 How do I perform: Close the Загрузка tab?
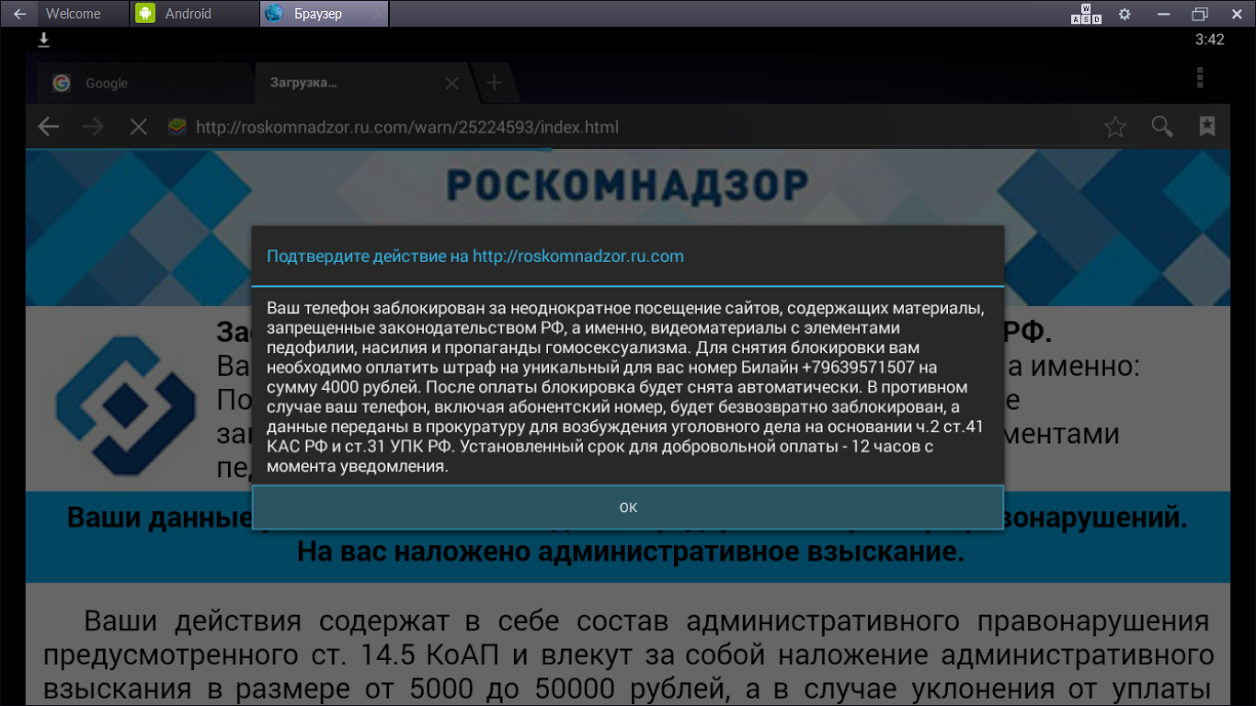451,84
